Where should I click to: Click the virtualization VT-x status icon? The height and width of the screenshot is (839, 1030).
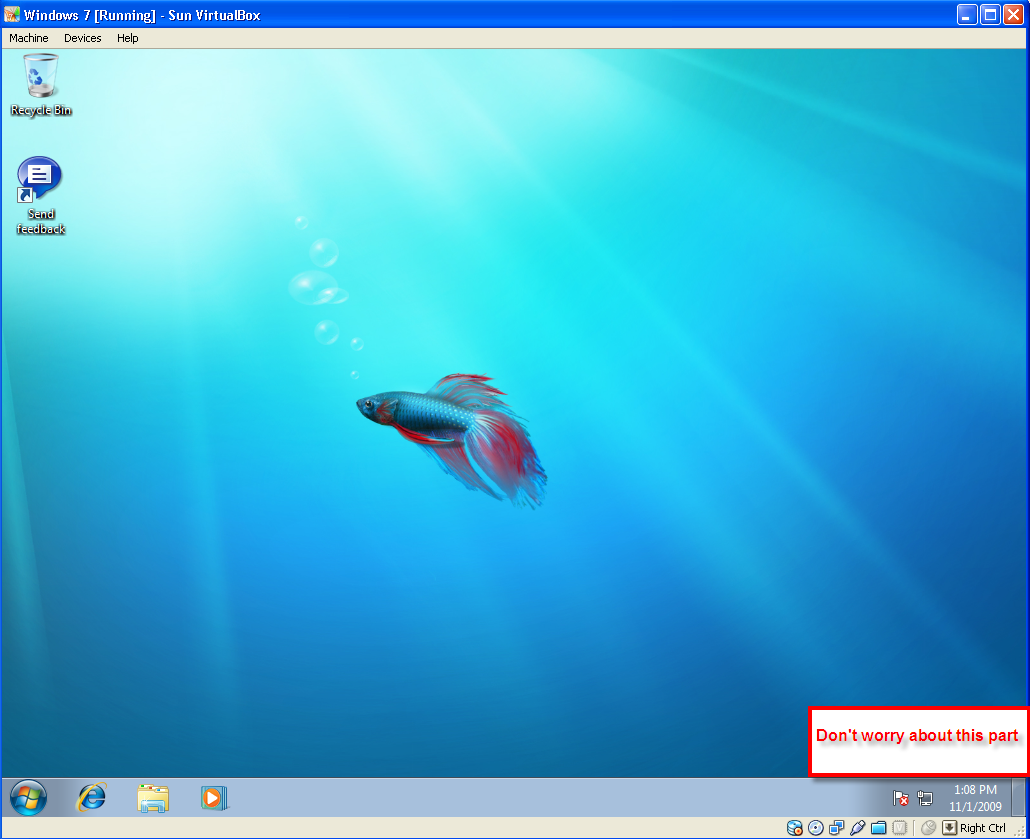click(899, 828)
